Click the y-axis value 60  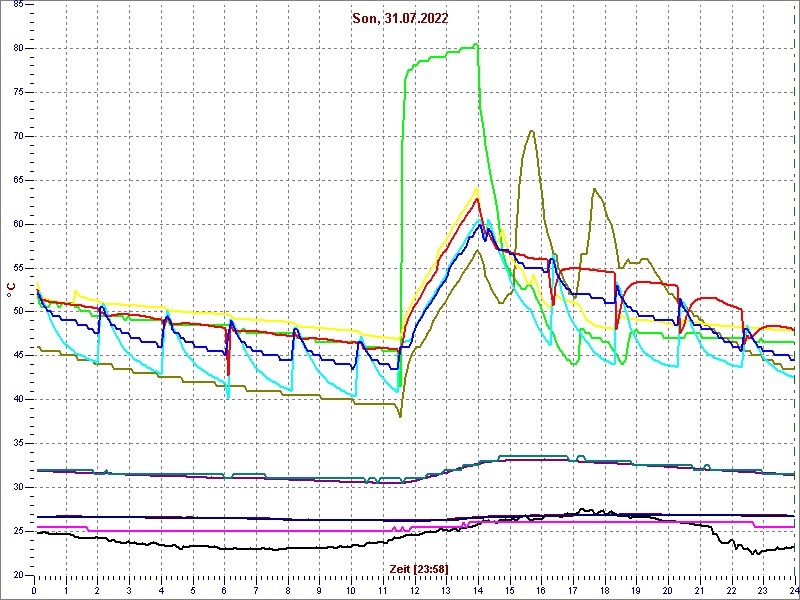(x=17, y=224)
